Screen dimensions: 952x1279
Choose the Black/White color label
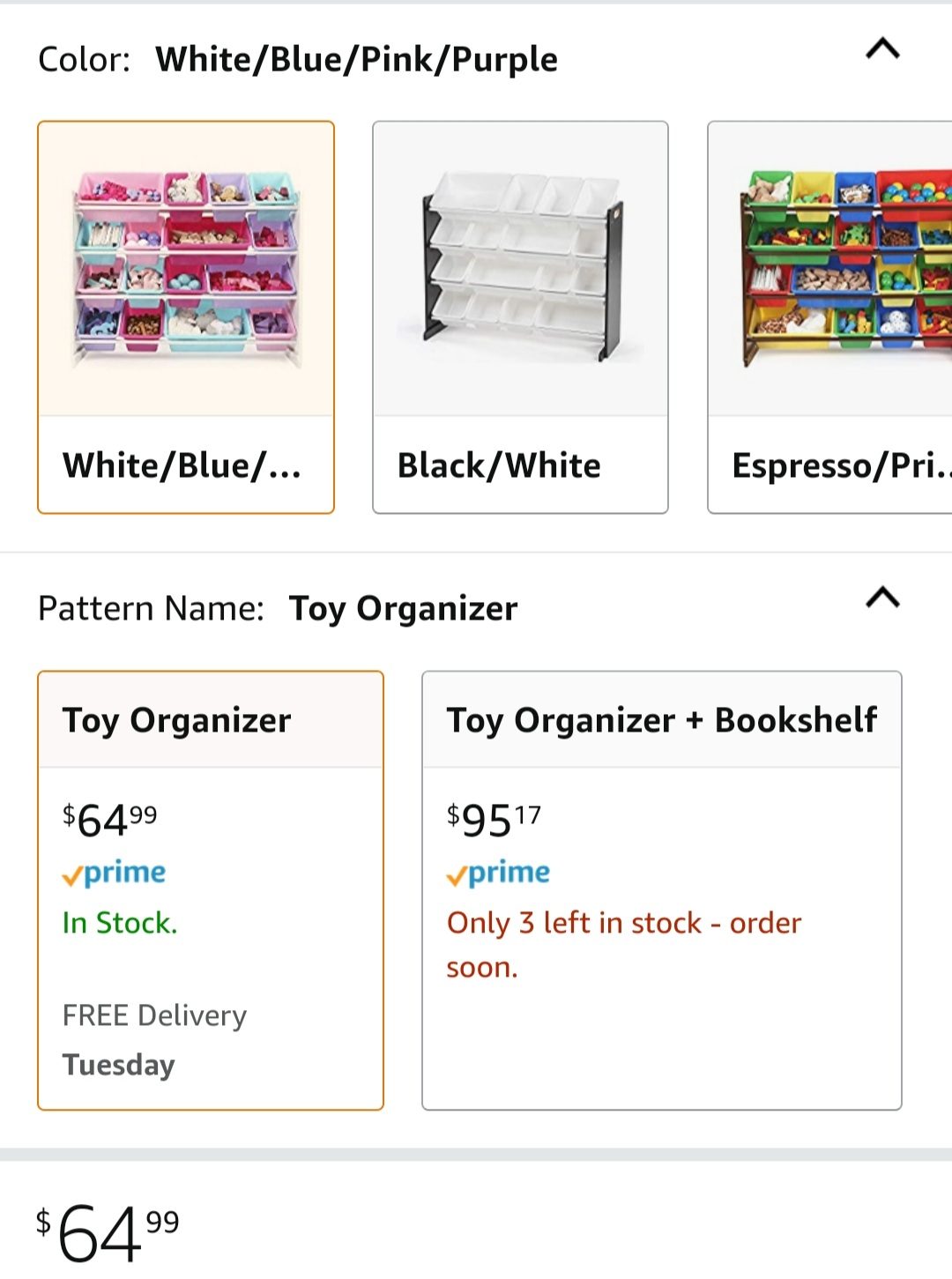tap(499, 465)
